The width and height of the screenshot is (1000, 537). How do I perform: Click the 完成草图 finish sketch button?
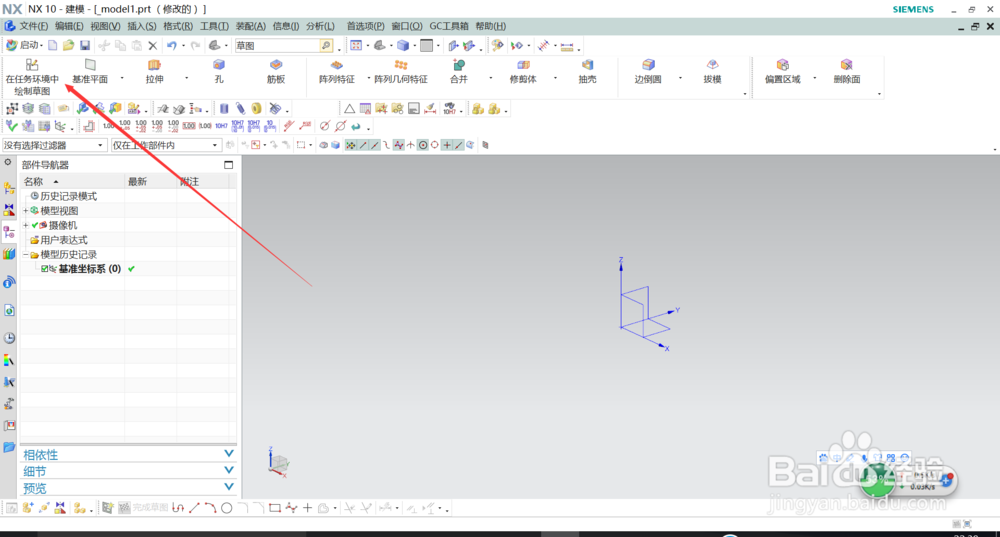click(x=143, y=508)
